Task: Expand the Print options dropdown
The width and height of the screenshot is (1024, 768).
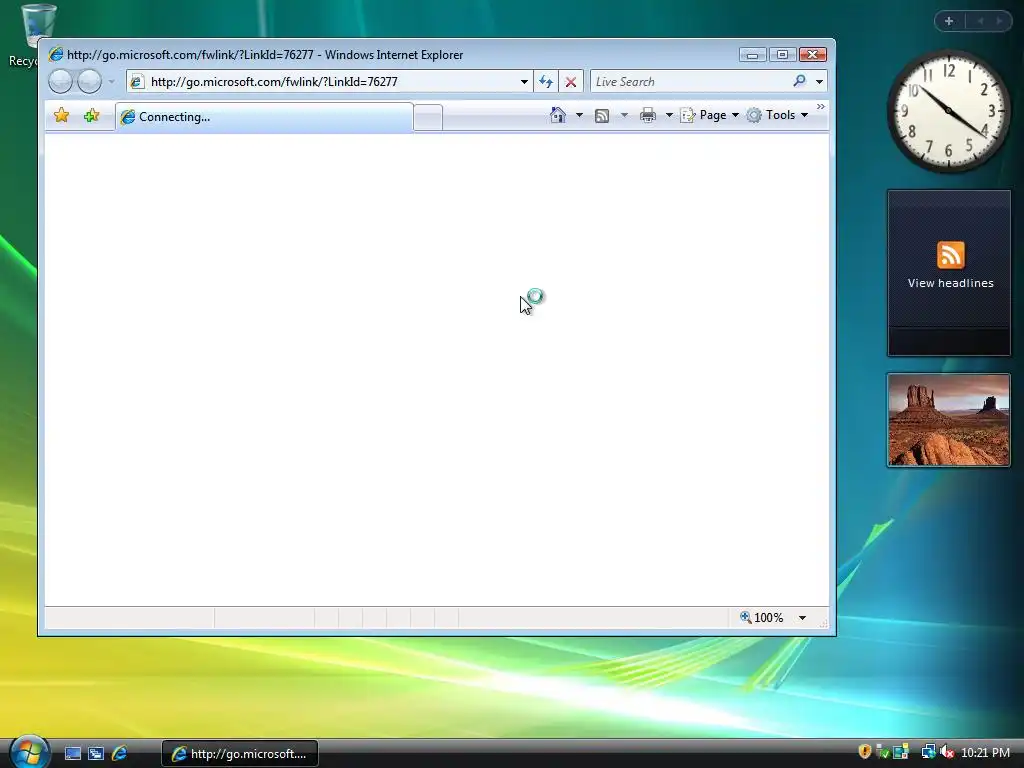Action: 669,115
